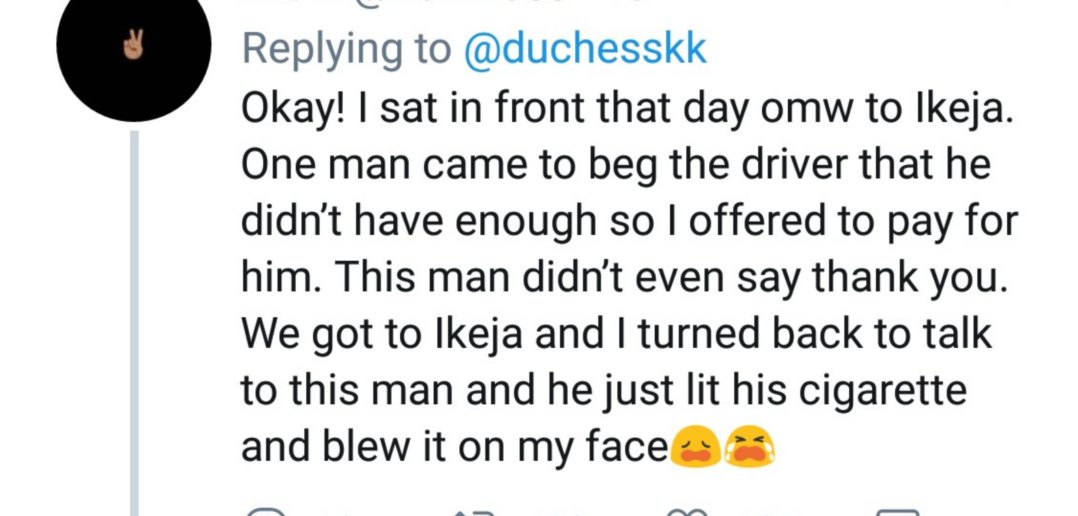This screenshot has height=516, width=1078.
Task: Click the loudly crying face emoji
Action: [x=750, y=447]
